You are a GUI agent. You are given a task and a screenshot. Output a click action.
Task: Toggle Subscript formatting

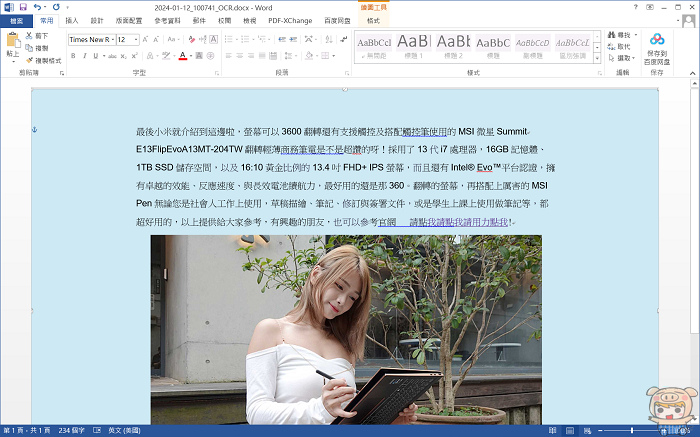(x=124, y=56)
